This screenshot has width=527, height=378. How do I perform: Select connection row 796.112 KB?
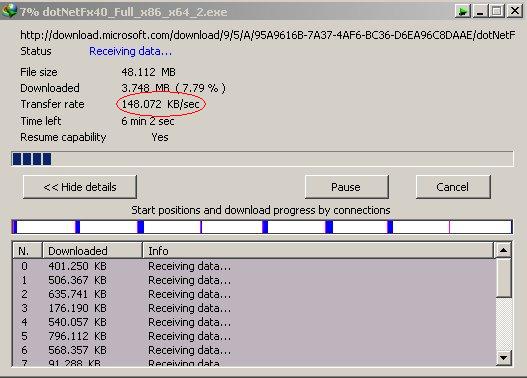pyautogui.click(x=254, y=336)
